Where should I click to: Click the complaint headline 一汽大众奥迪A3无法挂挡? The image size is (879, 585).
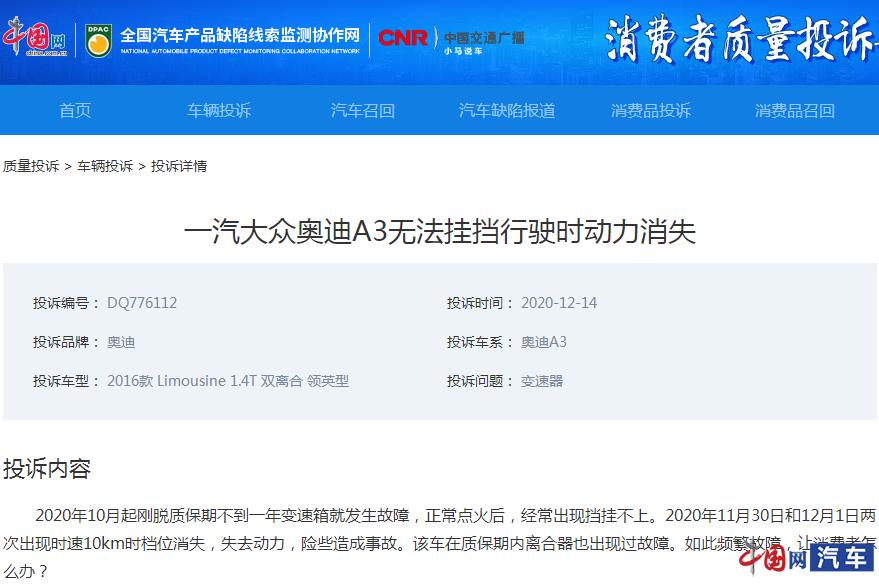439,232
